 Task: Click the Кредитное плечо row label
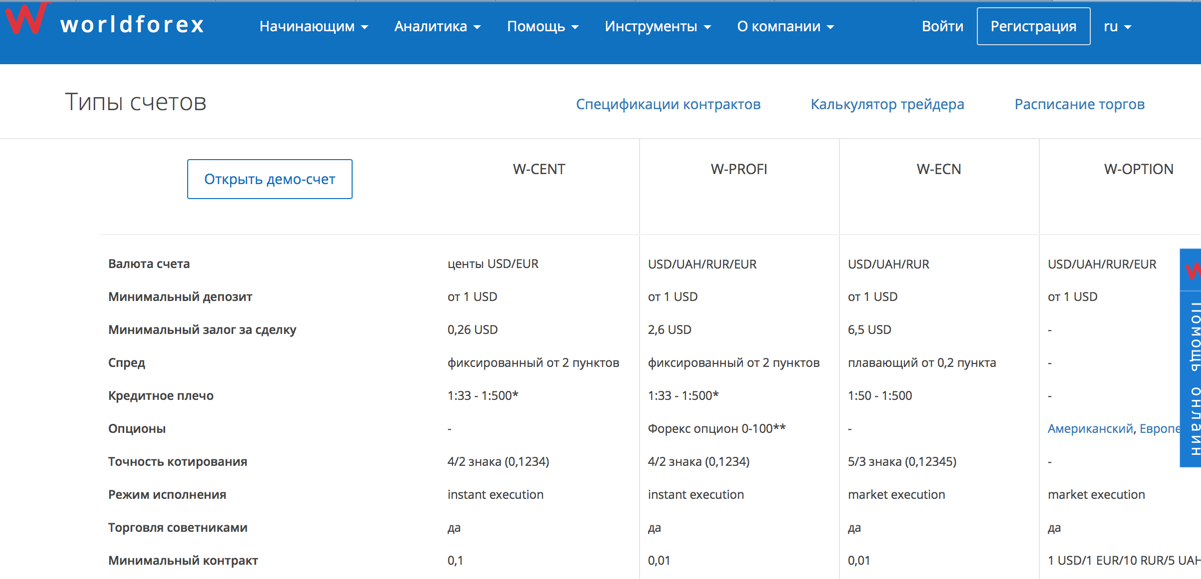[x=161, y=396]
